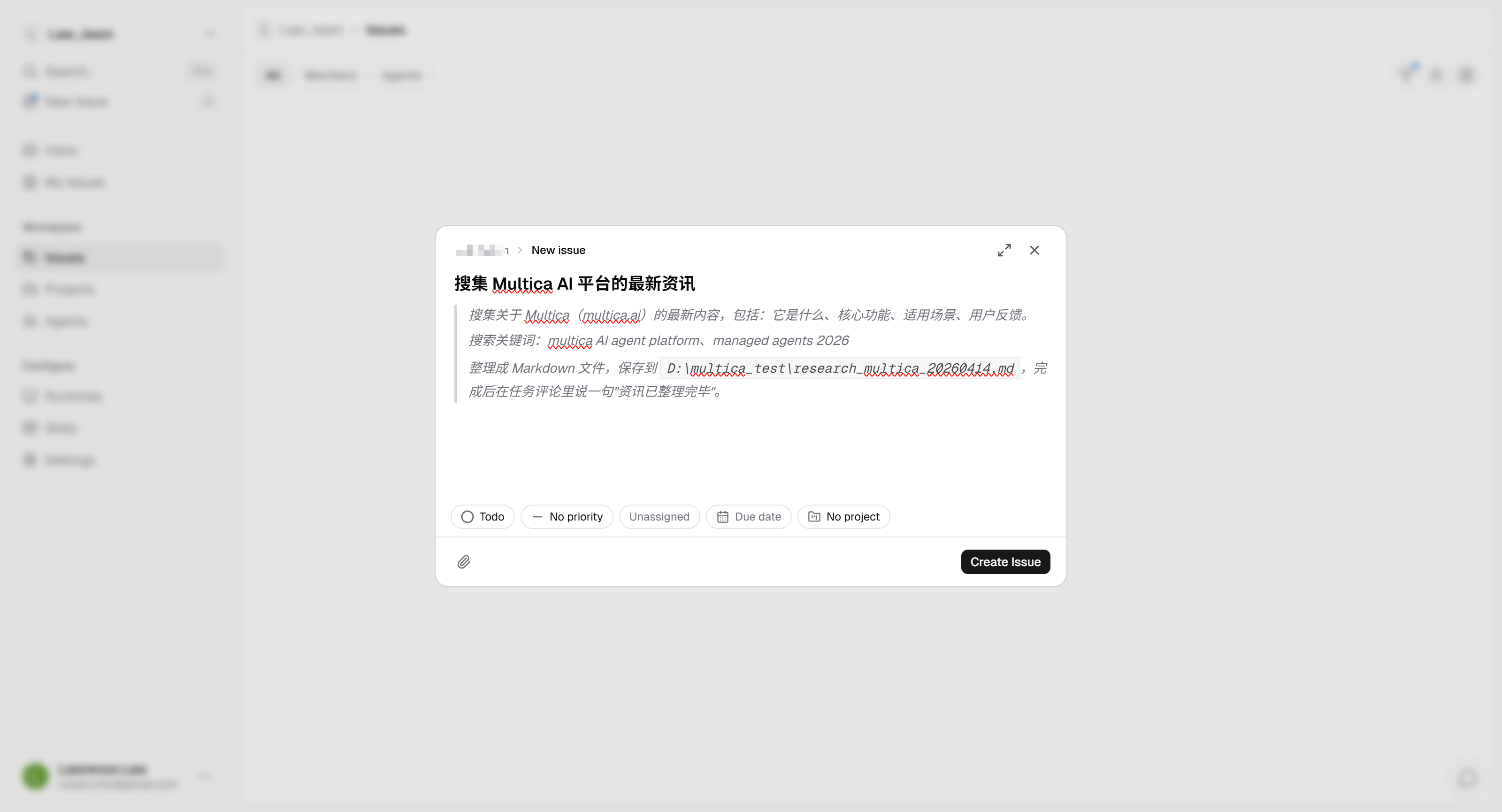The height and width of the screenshot is (812, 1502).
Task: Click the description line with search keywords
Action: click(659, 340)
